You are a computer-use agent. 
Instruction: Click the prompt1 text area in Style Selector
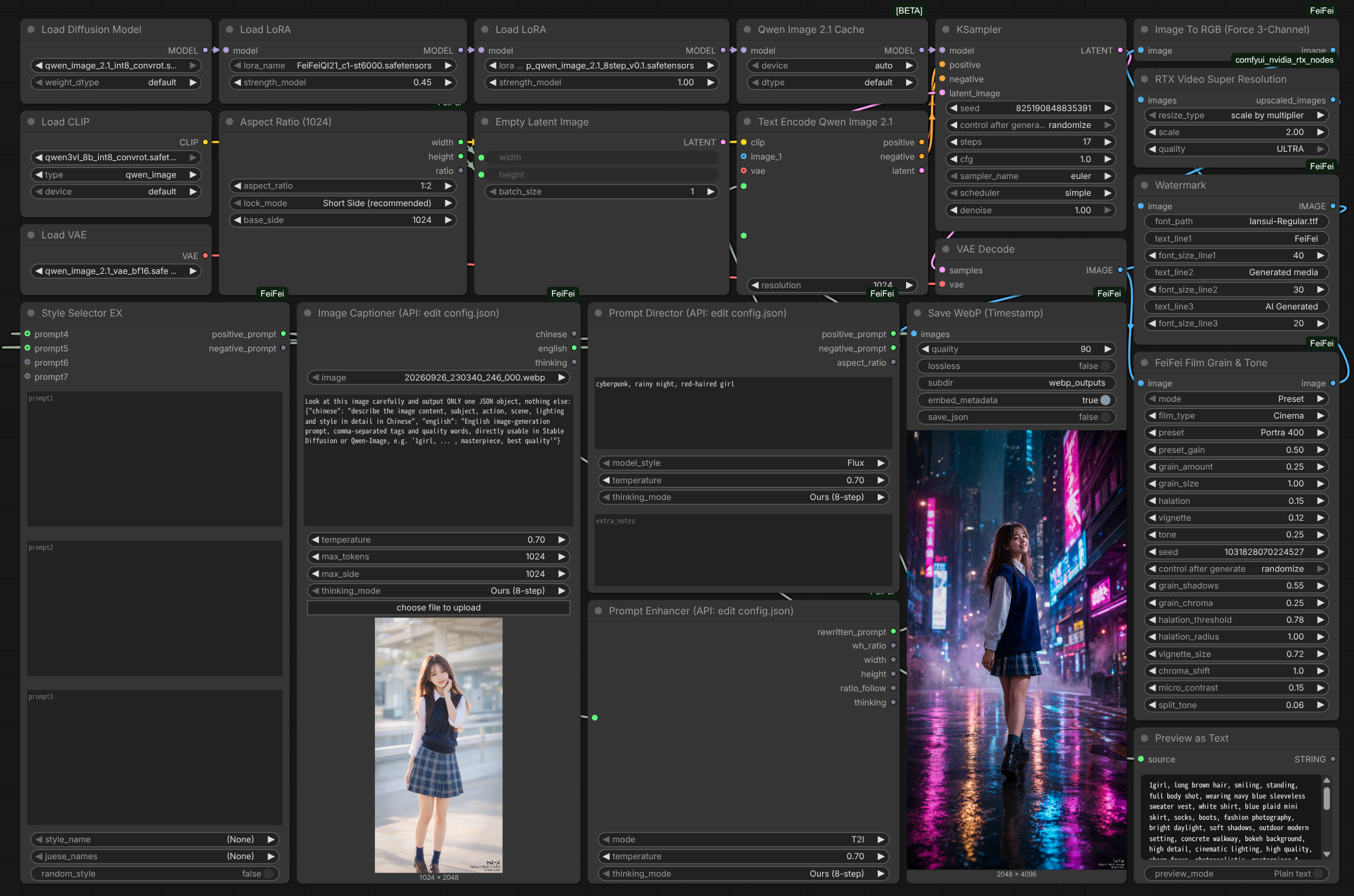point(155,459)
